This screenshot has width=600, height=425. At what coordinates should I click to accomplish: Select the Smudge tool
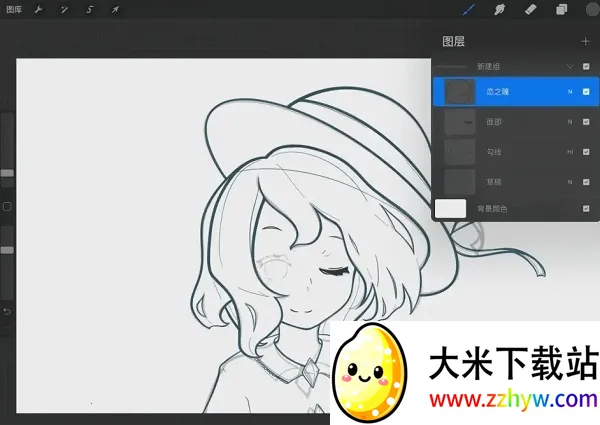pyautogui.click(x=500, y=10)
